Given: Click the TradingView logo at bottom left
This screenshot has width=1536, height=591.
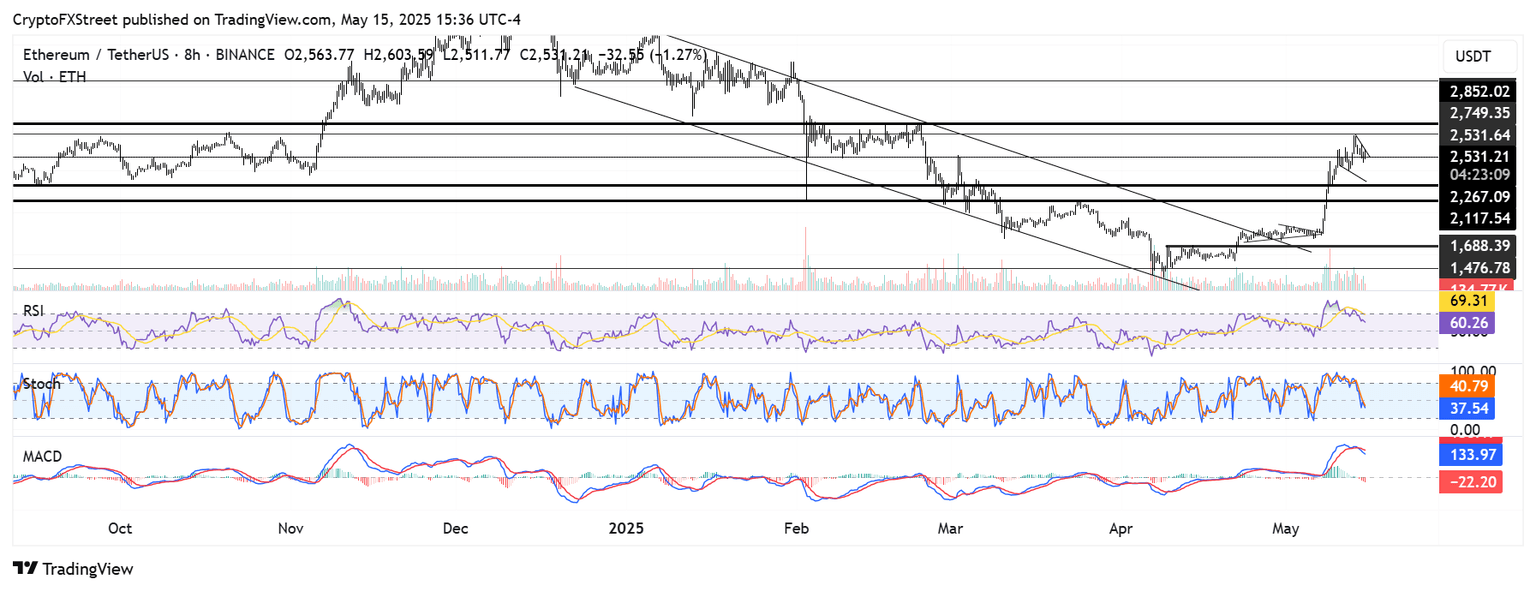Looking at the screenshot, I should click(x=73, y=569).
